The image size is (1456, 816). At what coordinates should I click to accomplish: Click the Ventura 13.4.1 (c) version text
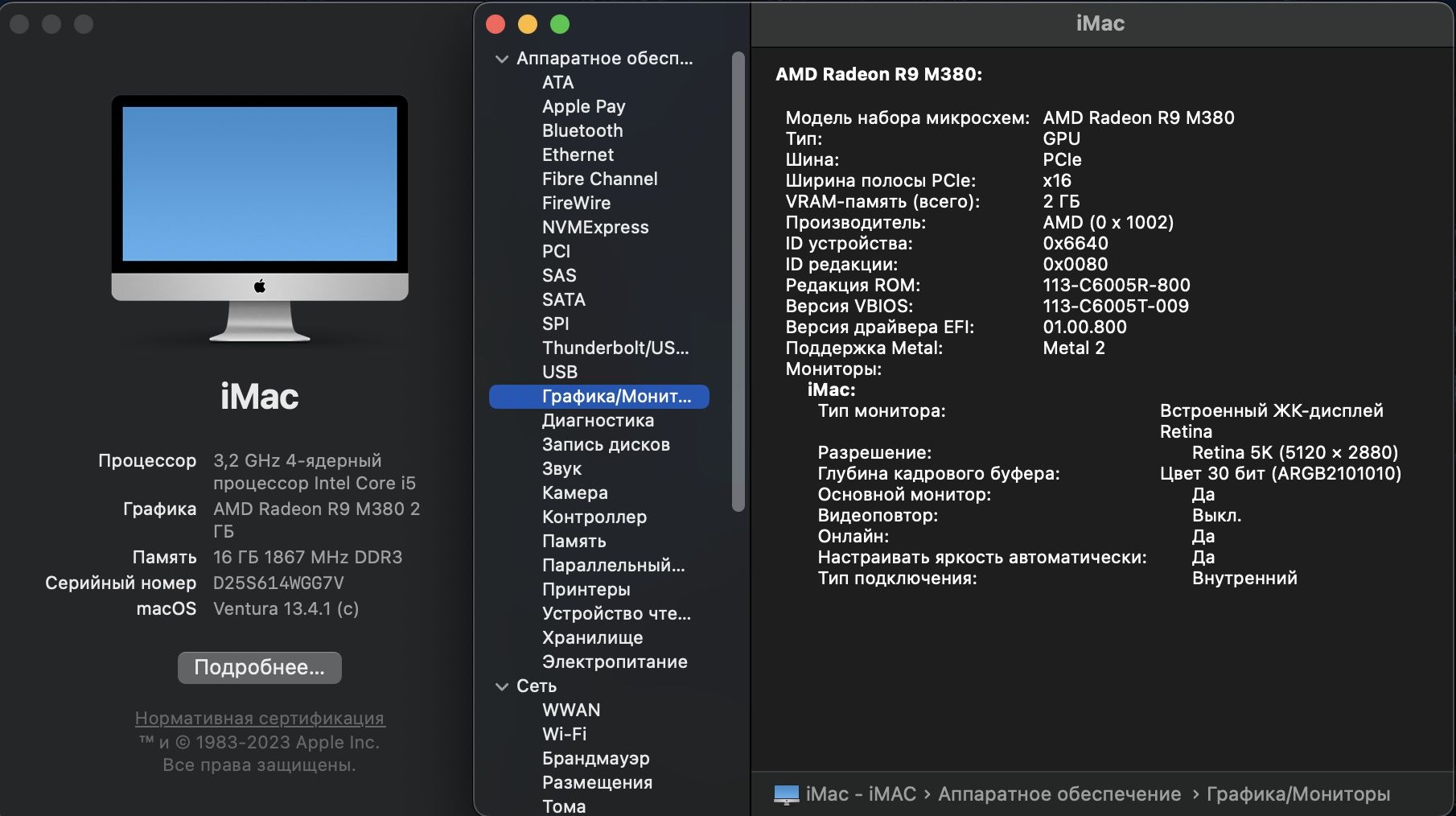286,608
